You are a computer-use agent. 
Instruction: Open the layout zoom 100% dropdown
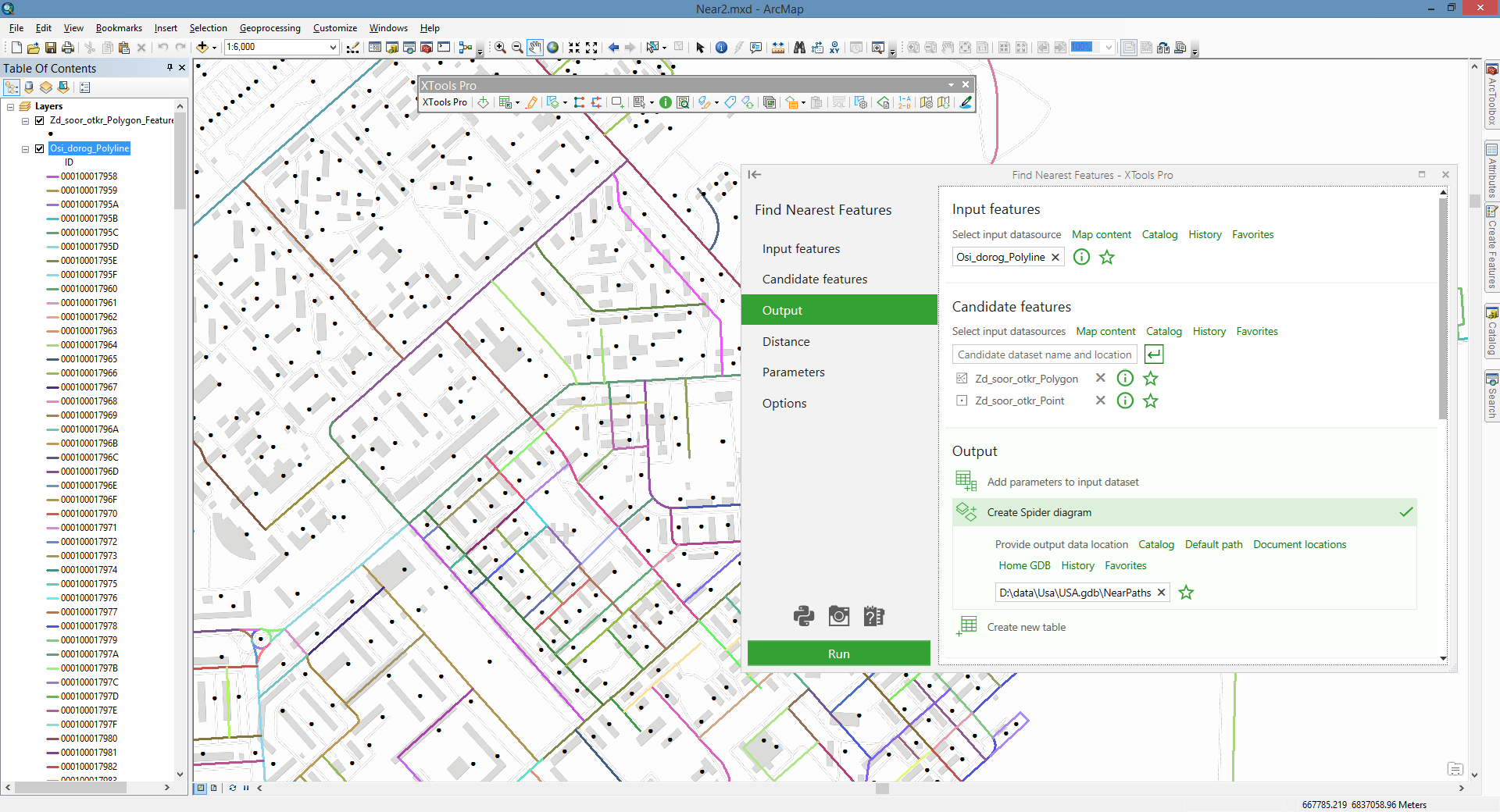click(x=1108, y=48)
